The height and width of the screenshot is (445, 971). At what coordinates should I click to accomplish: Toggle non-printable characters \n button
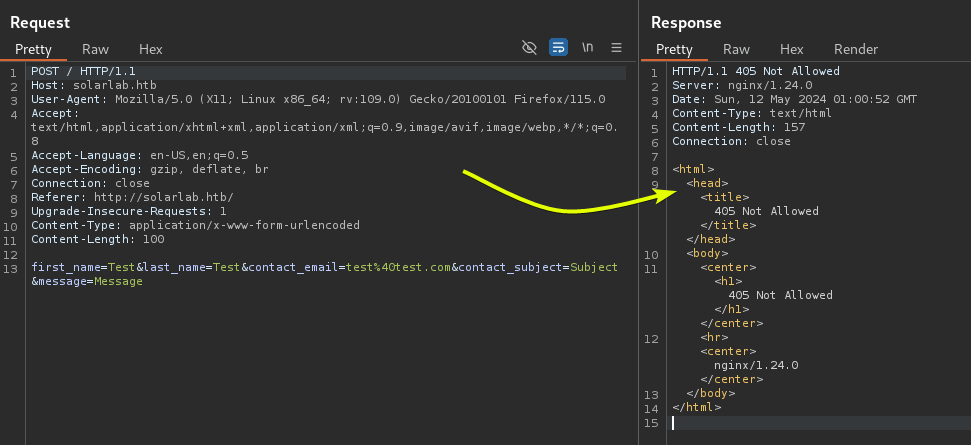588,48
